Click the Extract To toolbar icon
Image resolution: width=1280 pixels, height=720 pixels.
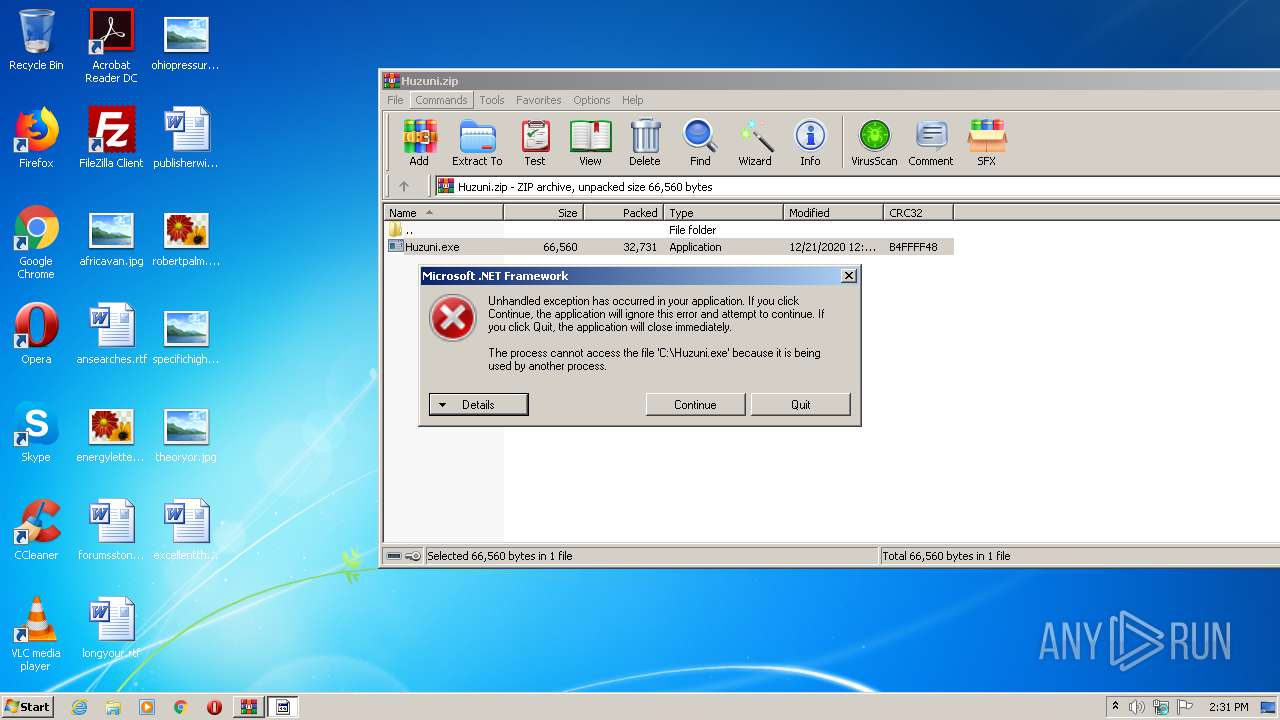pyautogui.click(x=477, y=142)
